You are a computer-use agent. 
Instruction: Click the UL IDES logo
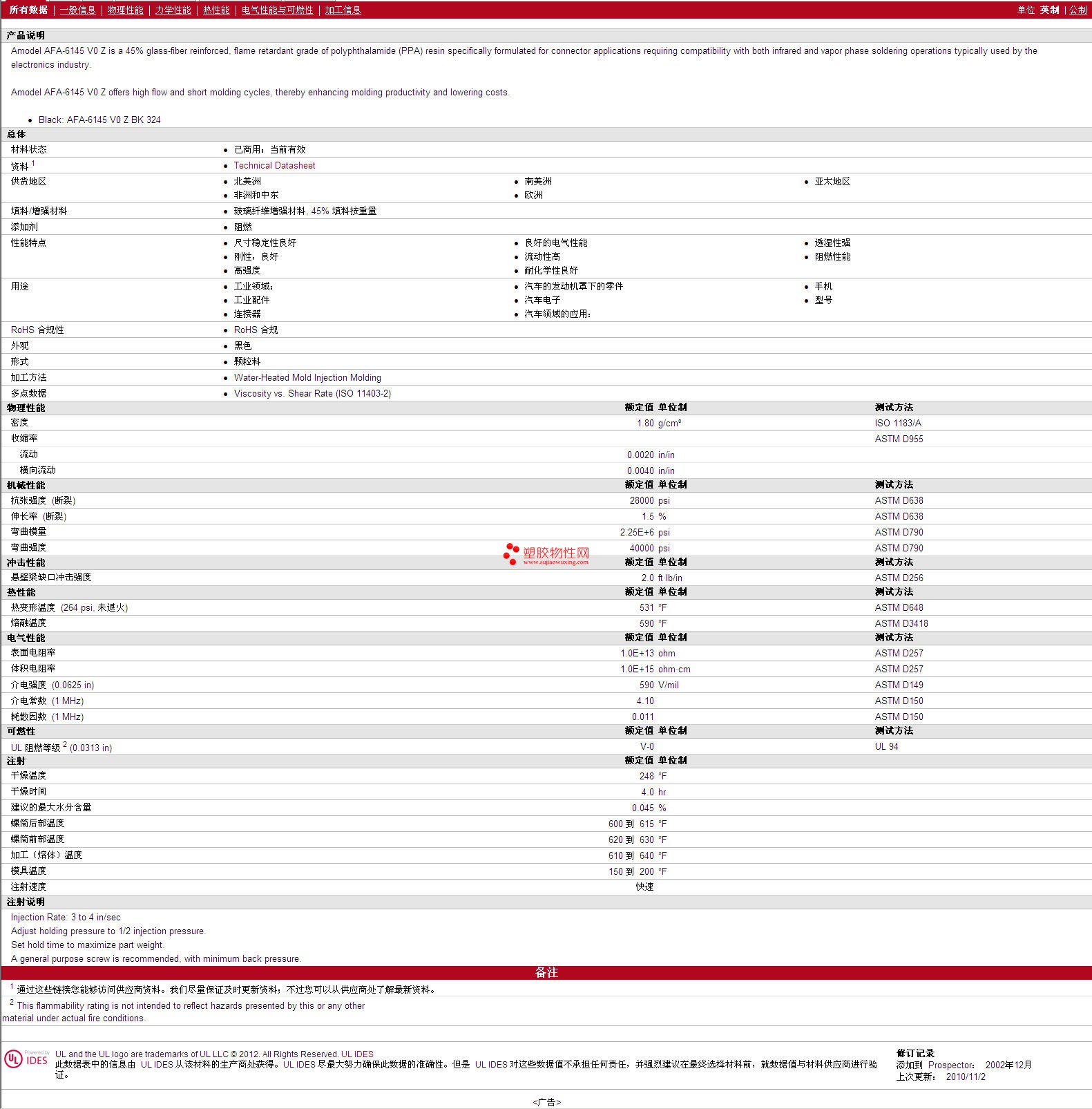26,1059
